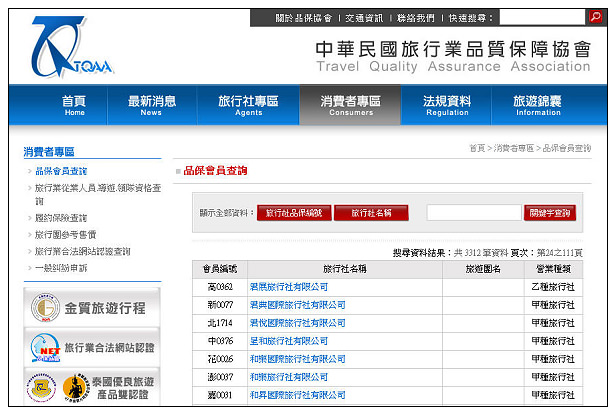Click the 品保會員查詢 page heading

(x=215, y=171)
